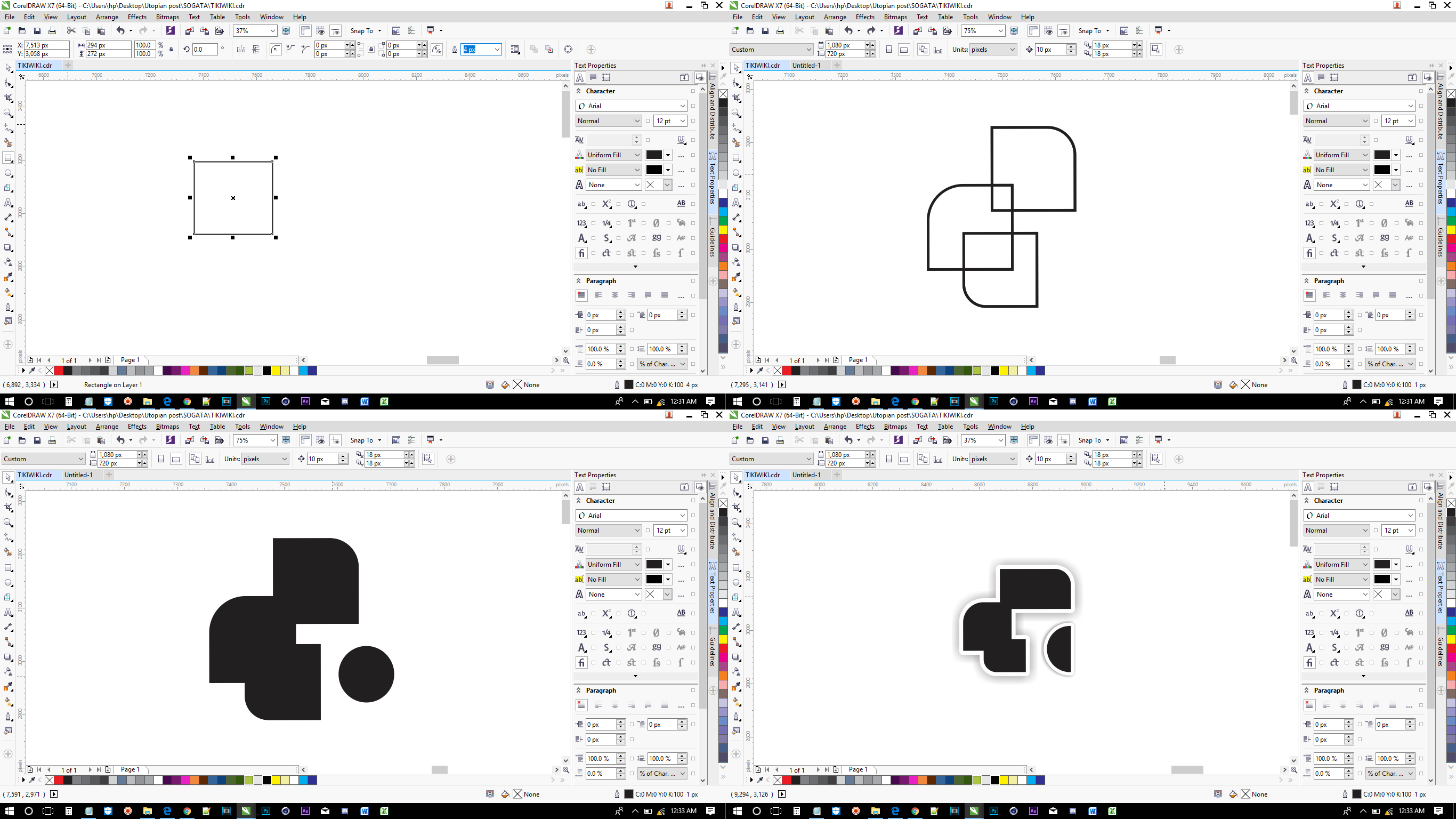The image size is (1456, 819).
Task: Switch to Untitled-1 tab in top-right window
Action: pos(806,66)
